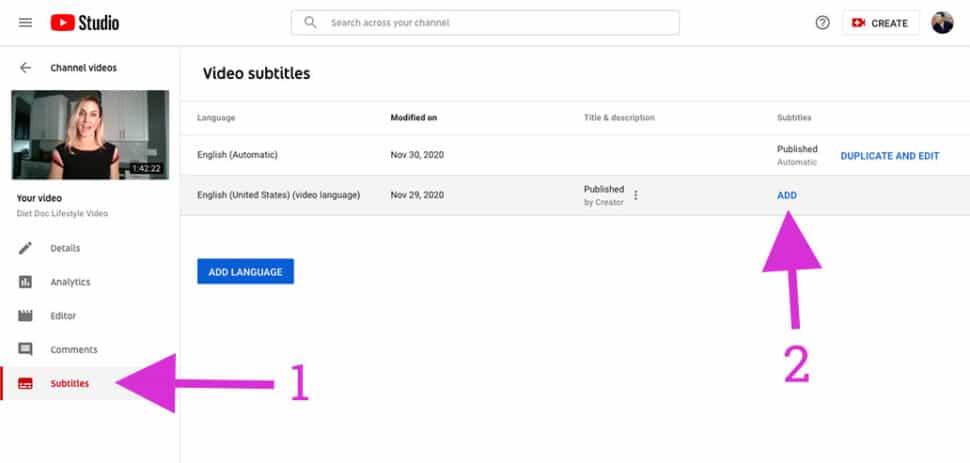Click the Comments speech bubble icon
This screenshot has width=970, height=463.
point(25,350)
